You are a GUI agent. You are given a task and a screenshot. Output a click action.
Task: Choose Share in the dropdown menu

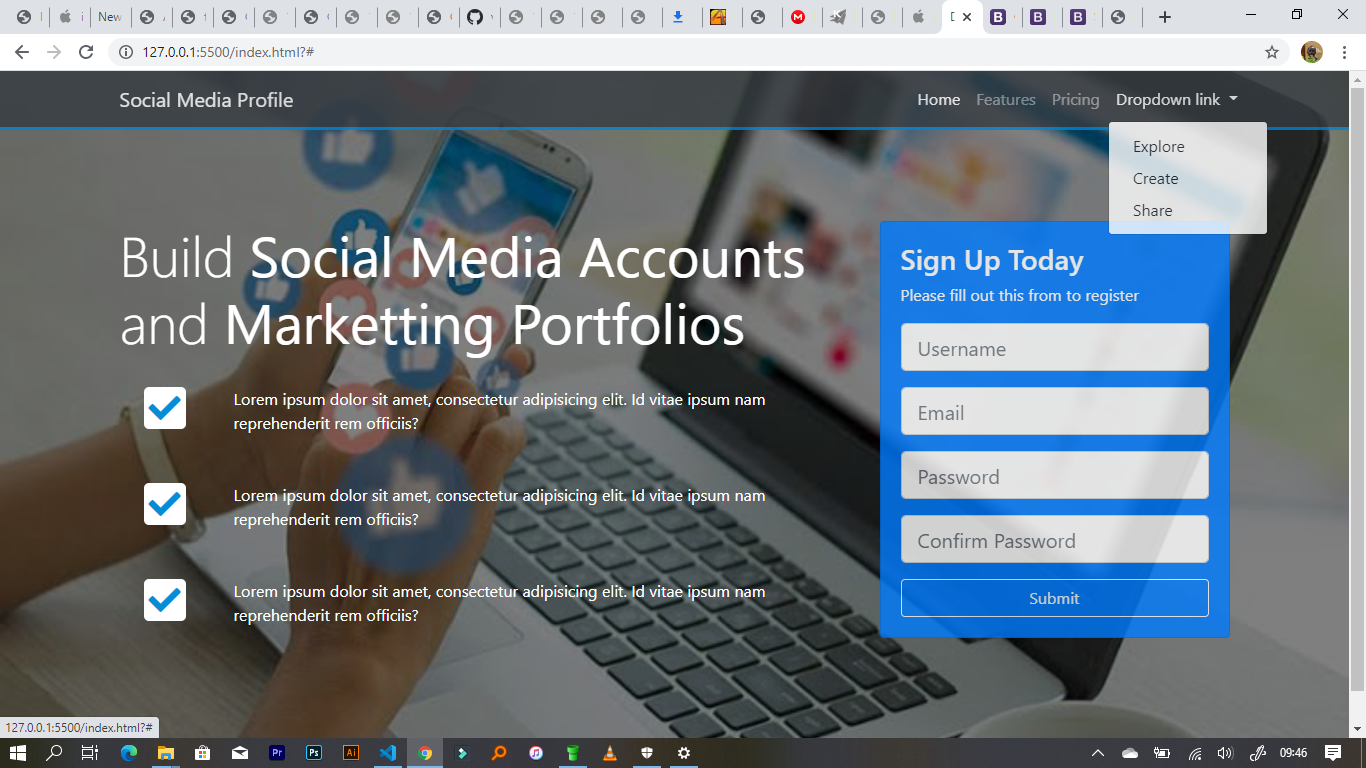coord(1153,211)
